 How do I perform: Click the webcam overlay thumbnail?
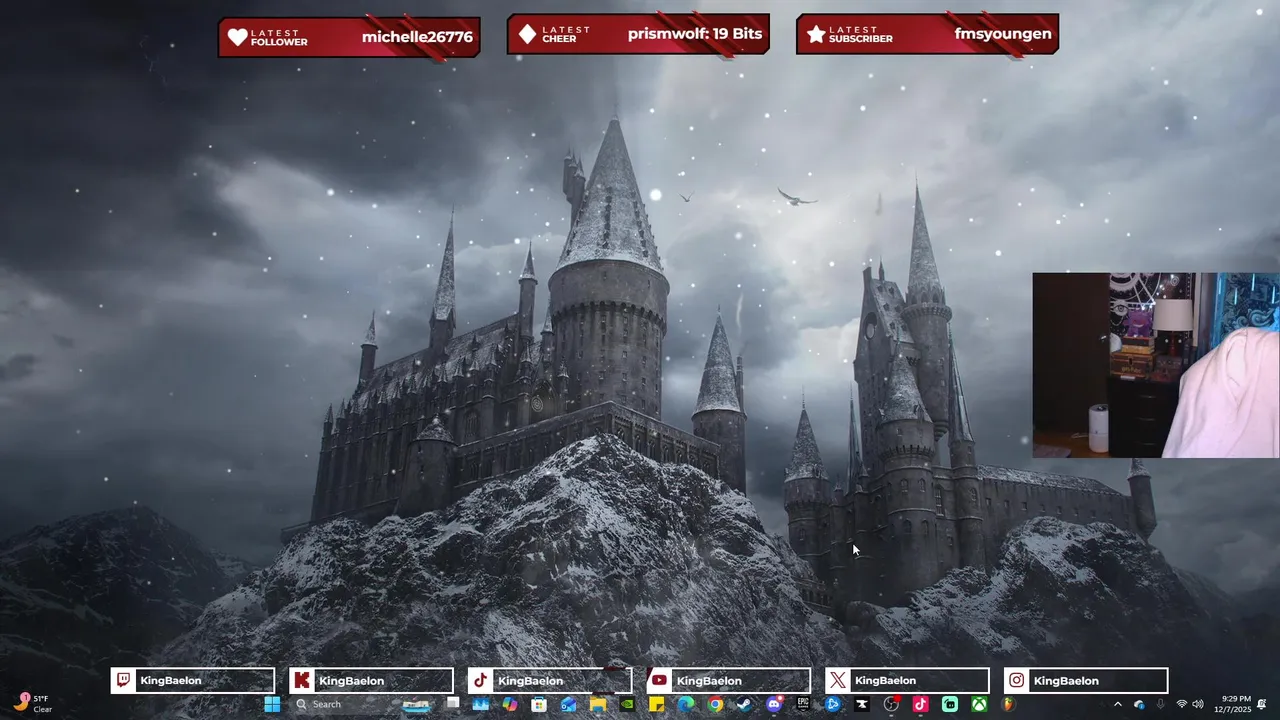[1156, 365]
